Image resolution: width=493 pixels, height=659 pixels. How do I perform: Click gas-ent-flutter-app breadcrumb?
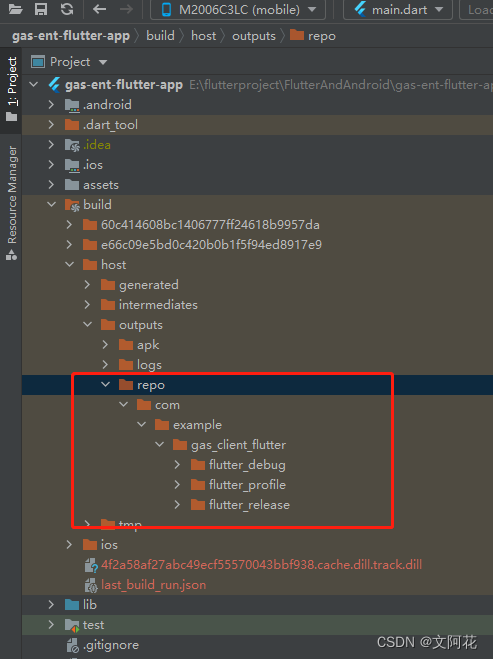(x=71, y=36)
